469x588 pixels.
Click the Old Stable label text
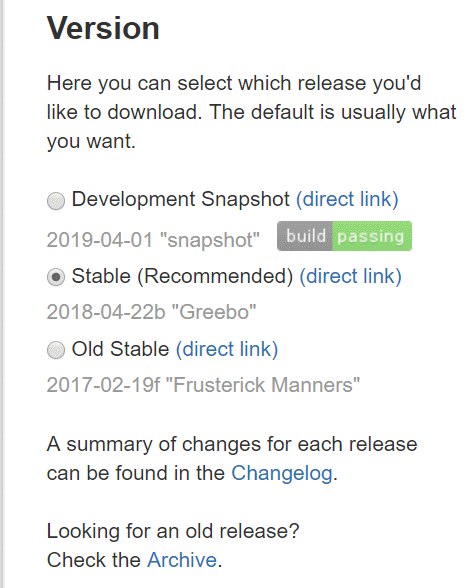click(120, 350)
